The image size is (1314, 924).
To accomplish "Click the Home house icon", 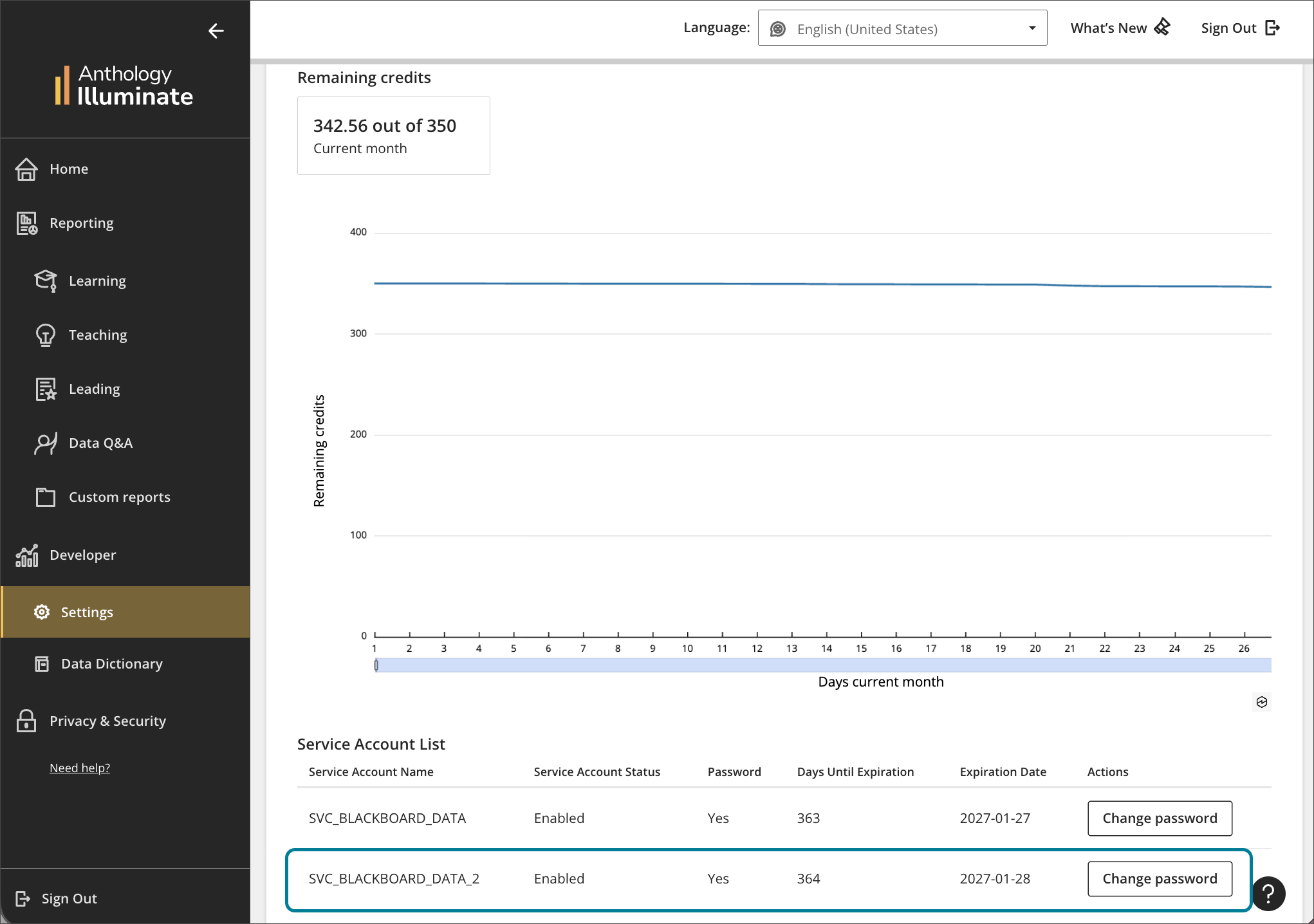I will 26,169.
